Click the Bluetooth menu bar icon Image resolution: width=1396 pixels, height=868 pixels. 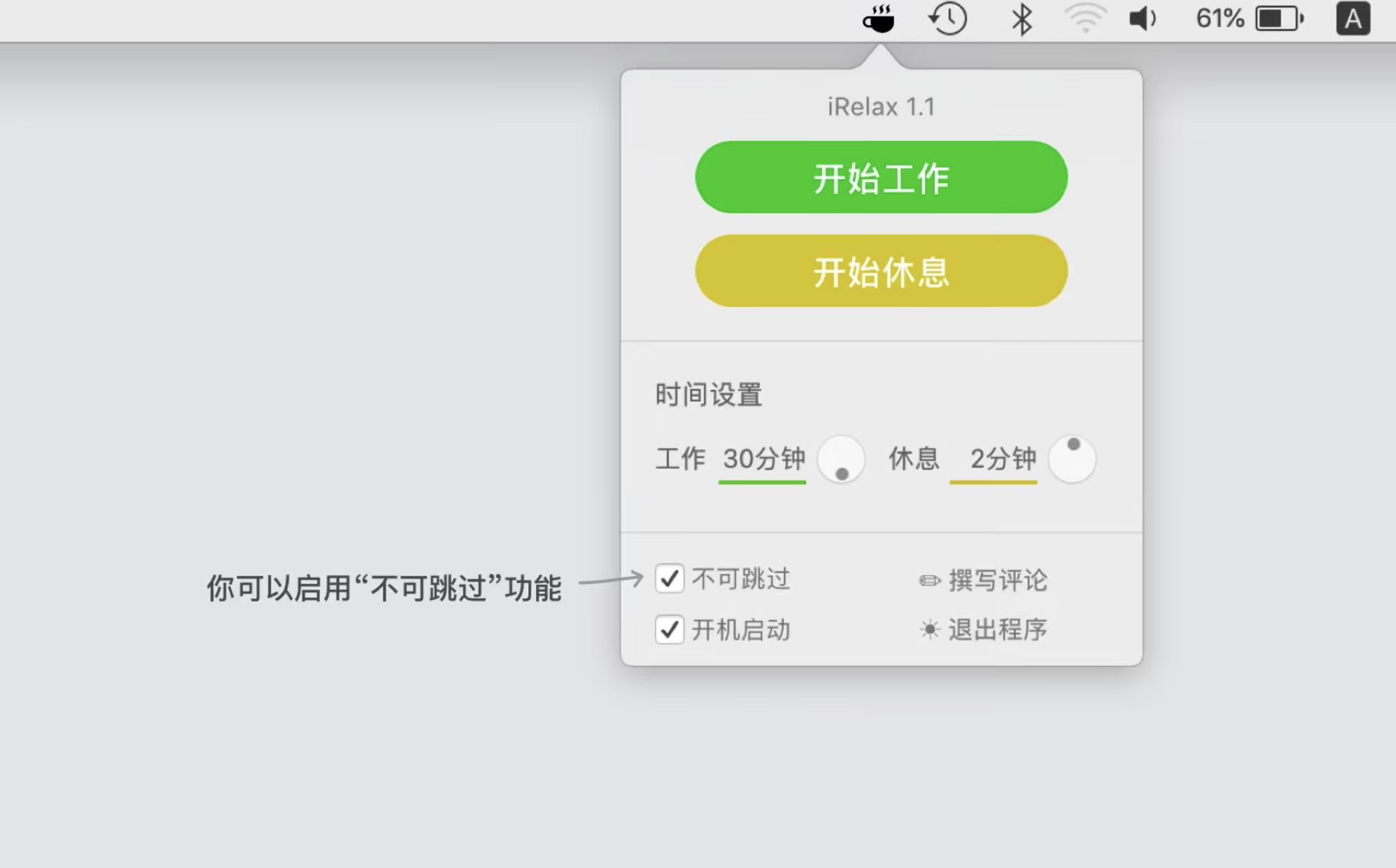click(1021, 19)
